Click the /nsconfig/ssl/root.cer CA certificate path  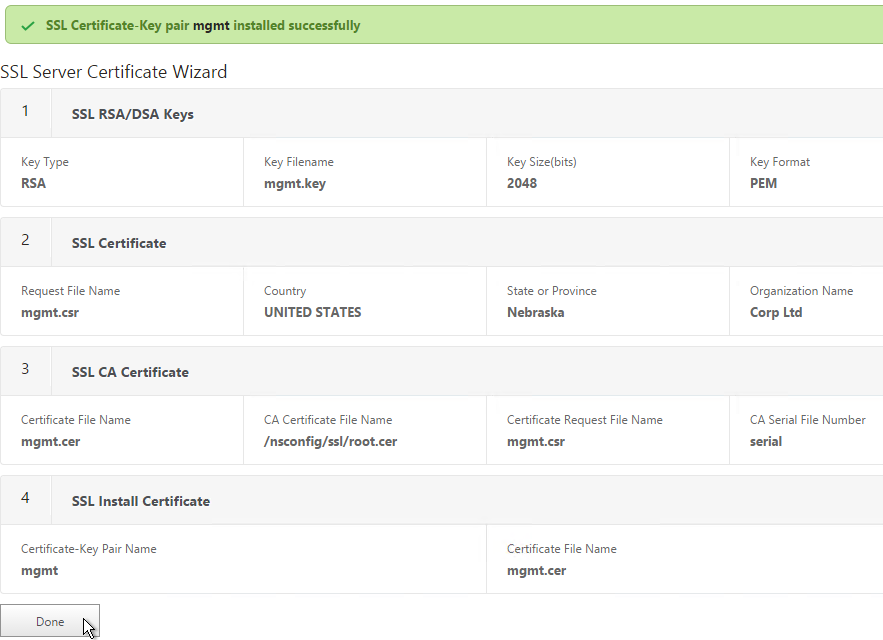331,442
